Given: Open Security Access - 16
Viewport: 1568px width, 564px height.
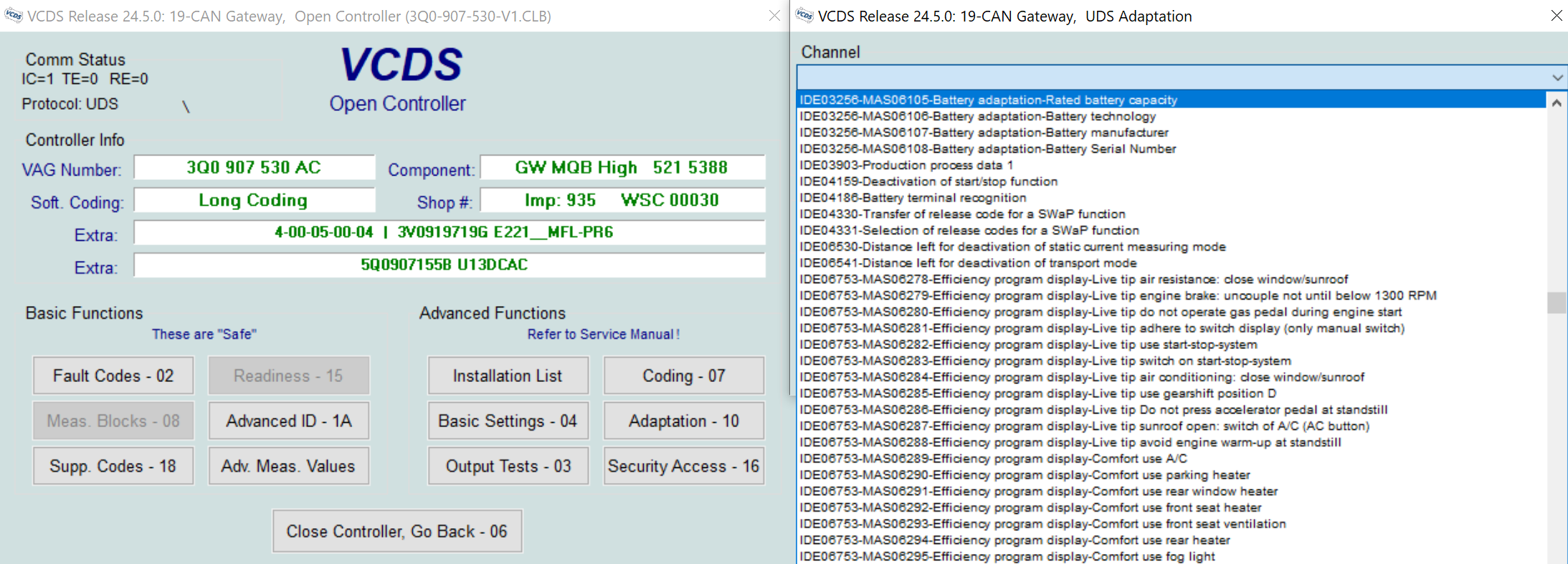Looking at the screenshot, I should (x=684, y=466).
